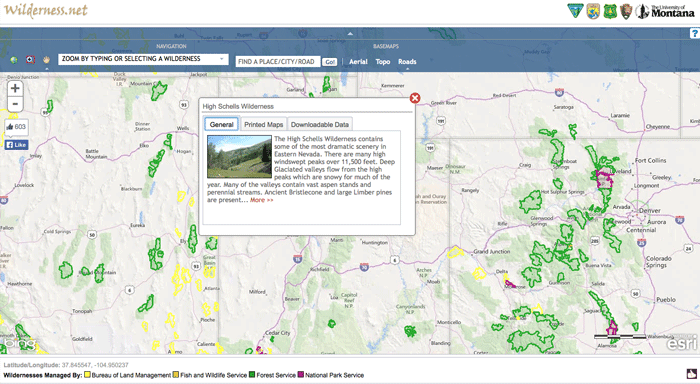The height and width of the screenshot is (384, 700).
Task: Click the Colorado Springs map label
Action: (658, 262)
